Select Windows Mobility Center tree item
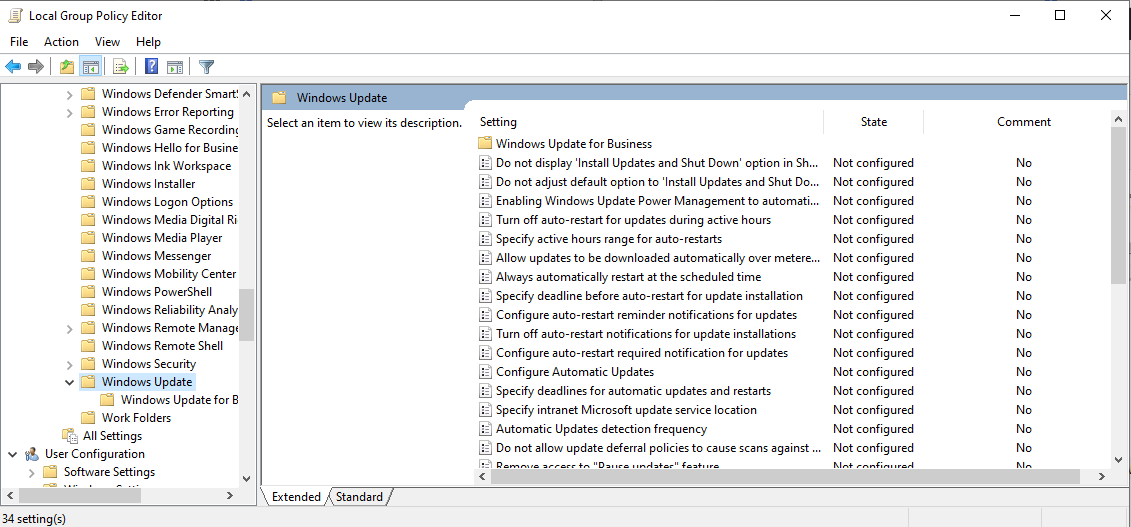The width and height of the screenshot is (1131, 527). pos(169,273)
